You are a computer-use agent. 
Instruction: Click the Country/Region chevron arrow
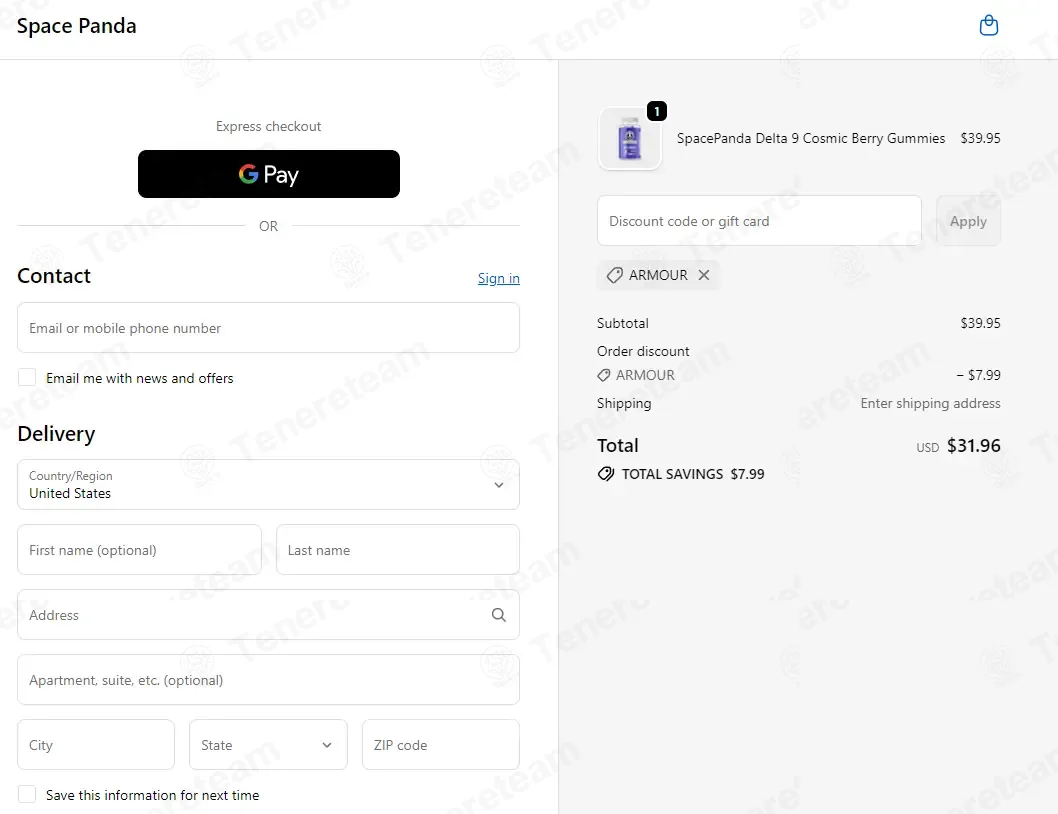(x=499, y=485)
